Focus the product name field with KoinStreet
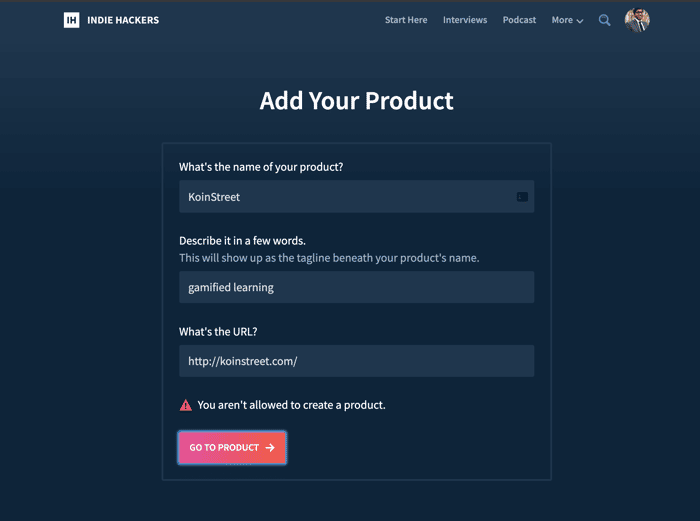 (357, 196)
